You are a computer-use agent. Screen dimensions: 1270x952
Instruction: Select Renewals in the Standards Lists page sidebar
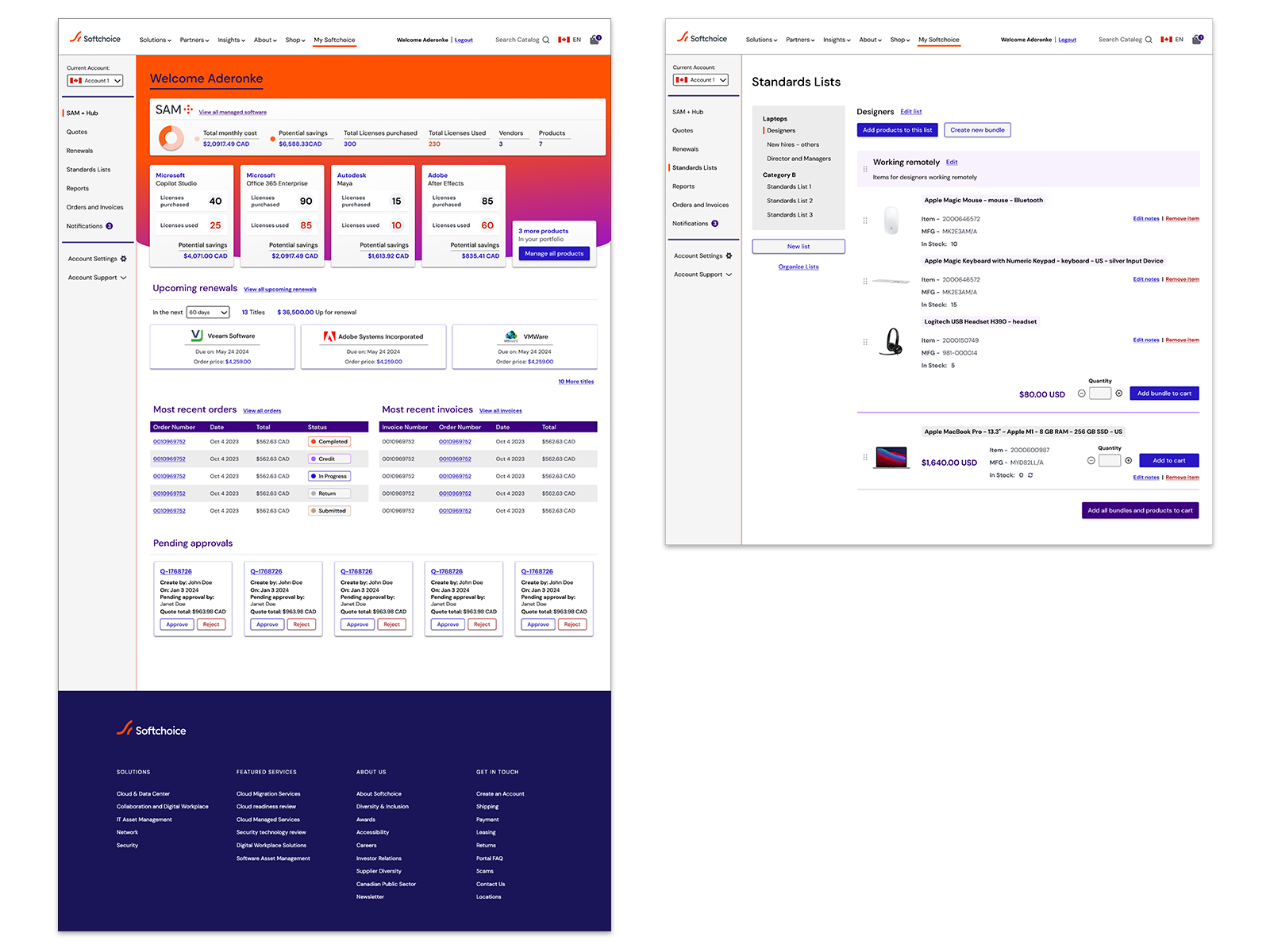(686, 149)
